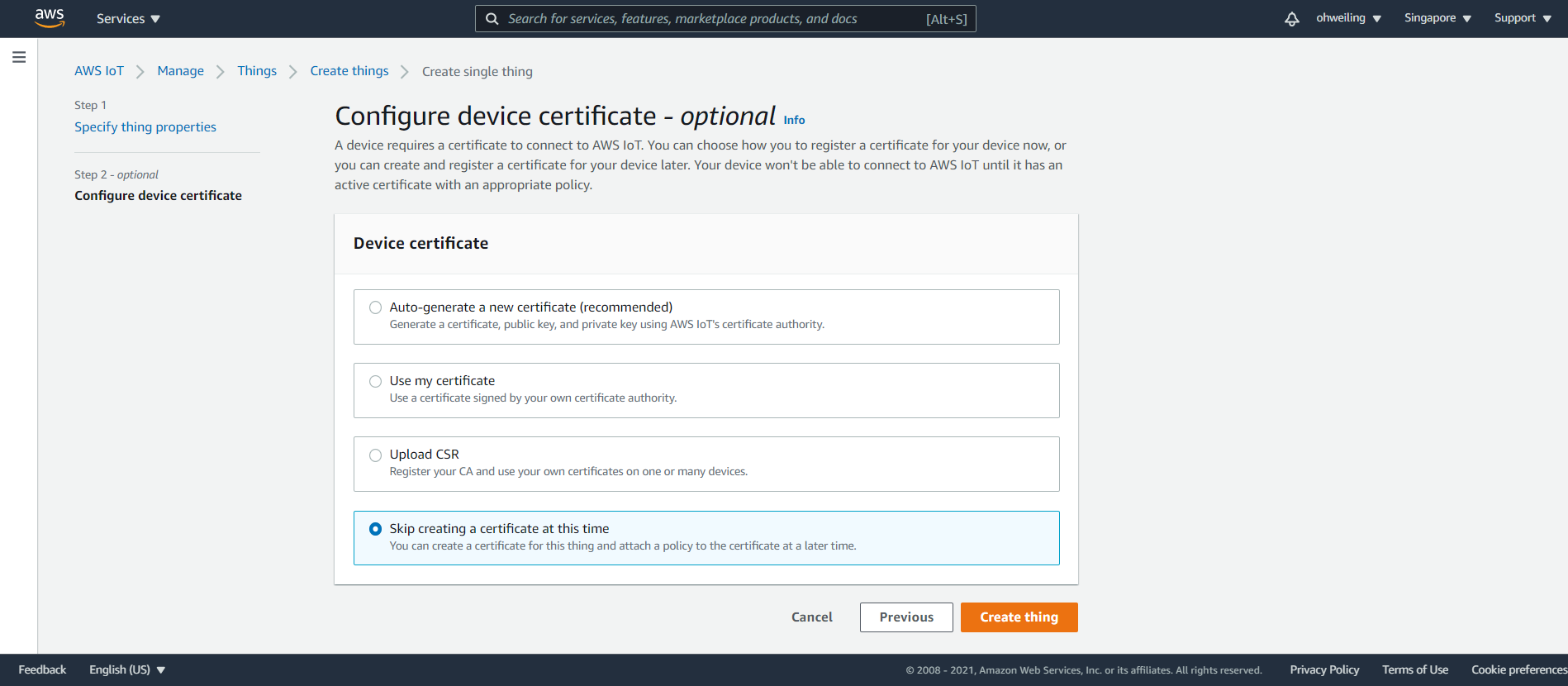The width and height of the screenshot is (1568, 686).
Task: Open the Privacy Policy link
Action: [x=1324, y=669]
